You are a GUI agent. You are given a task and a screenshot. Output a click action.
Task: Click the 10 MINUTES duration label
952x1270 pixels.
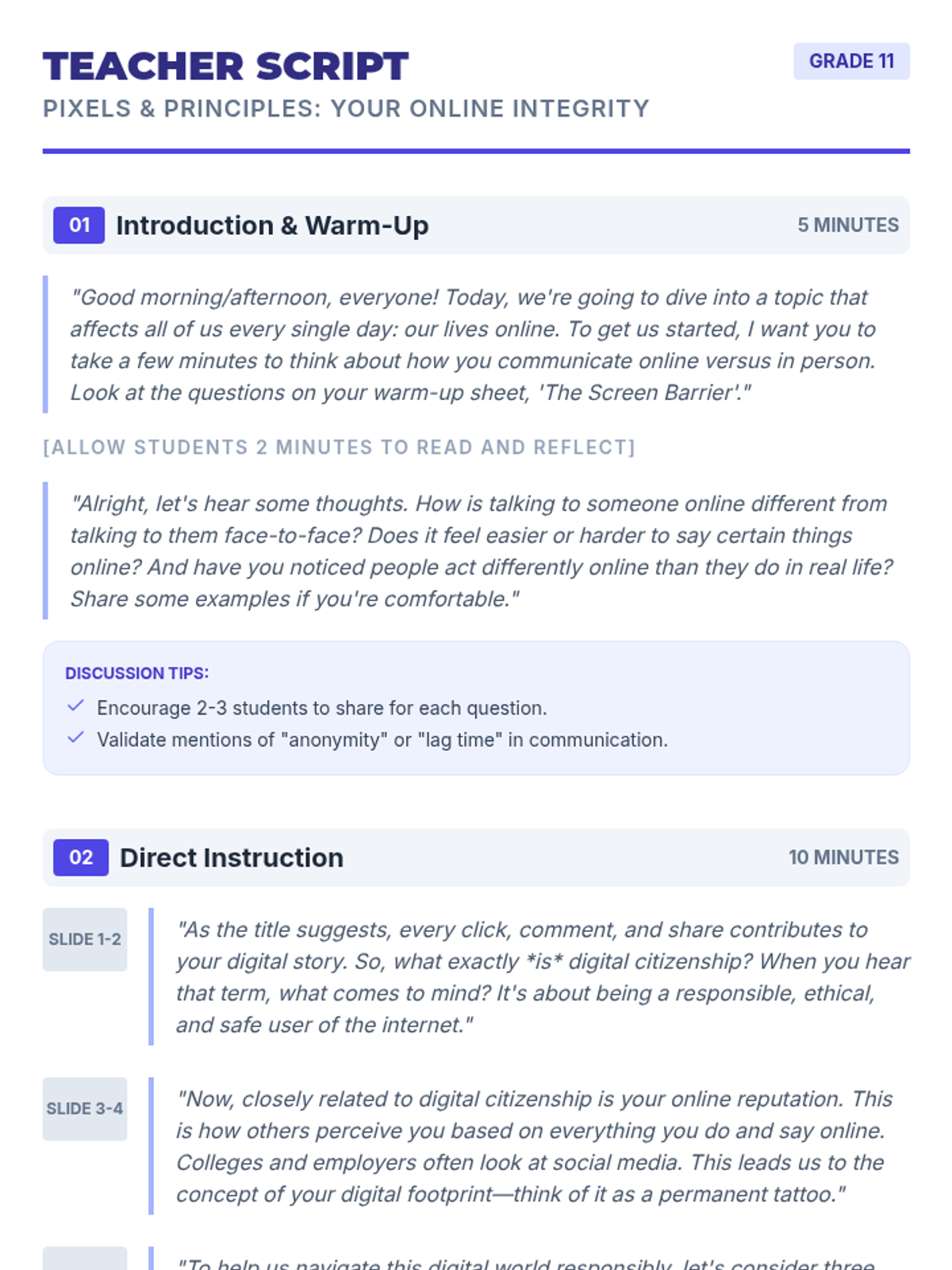click(843, 858)
